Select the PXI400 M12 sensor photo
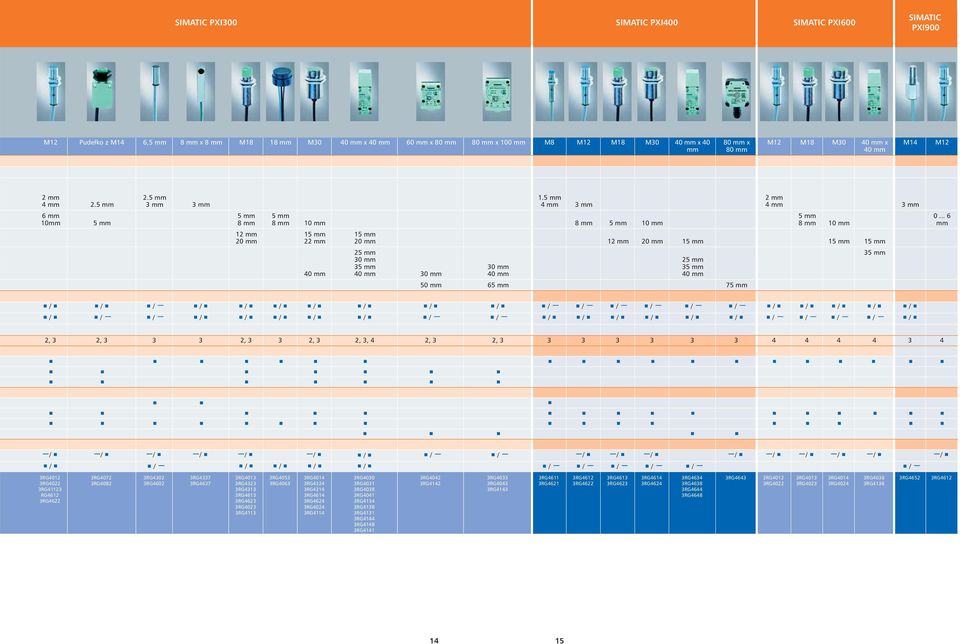The image size is (960, 644). (583, 91)
